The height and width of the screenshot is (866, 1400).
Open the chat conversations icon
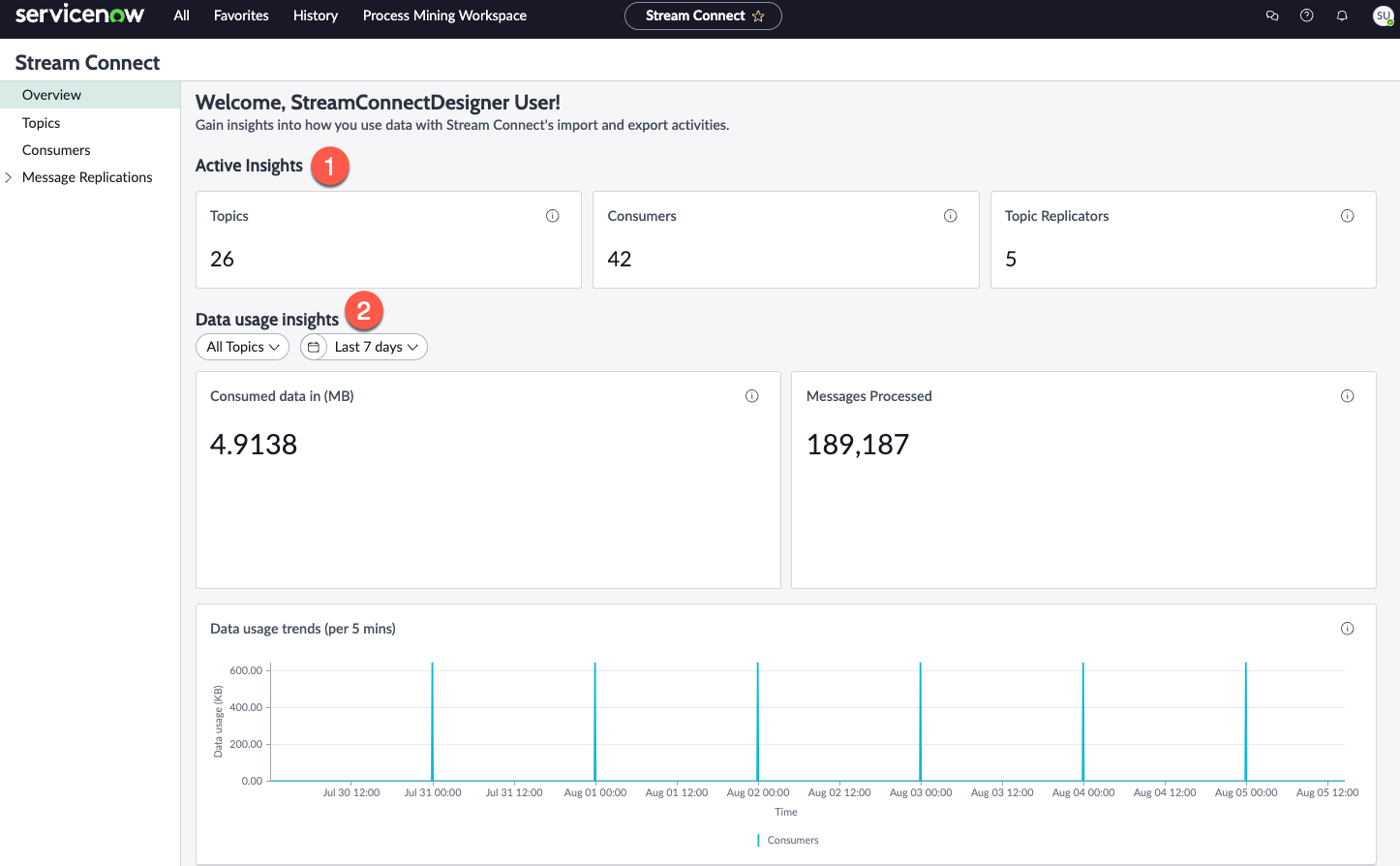click(x=1272, y=15)
